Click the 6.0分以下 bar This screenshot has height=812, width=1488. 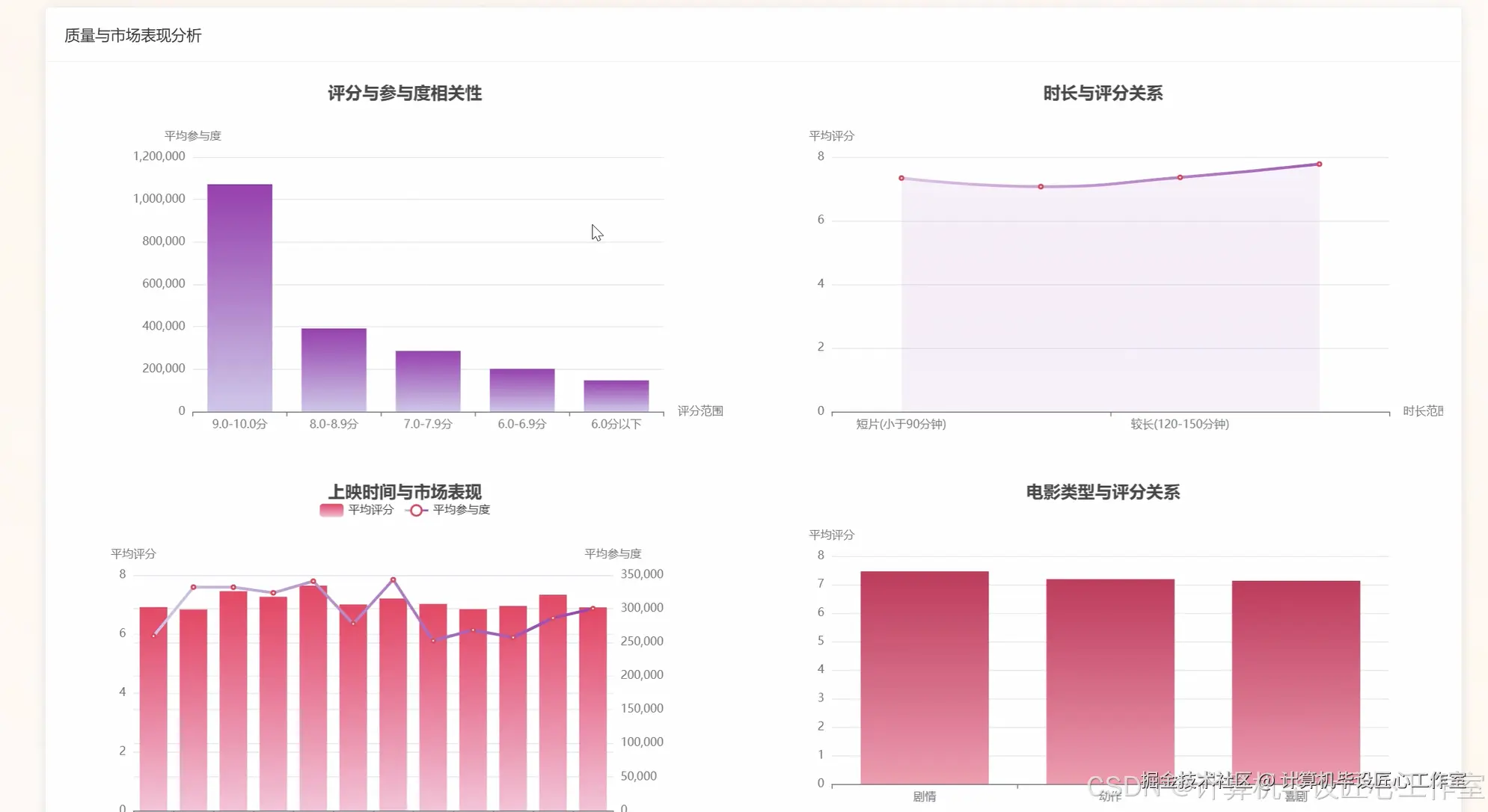point(616,396)
